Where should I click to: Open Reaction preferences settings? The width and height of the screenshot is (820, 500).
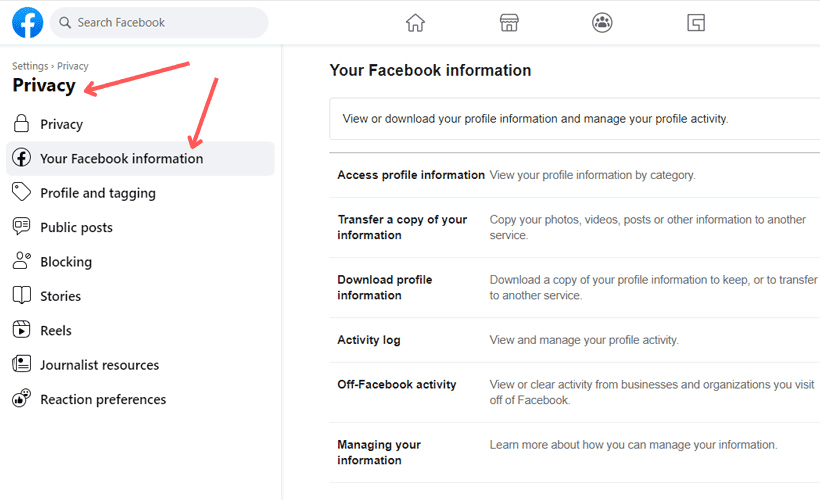coord(103,399)
